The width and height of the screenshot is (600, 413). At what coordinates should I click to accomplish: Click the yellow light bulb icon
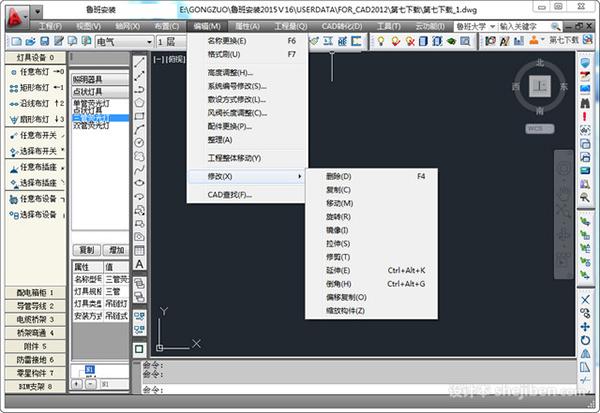(x=381, y=41)
